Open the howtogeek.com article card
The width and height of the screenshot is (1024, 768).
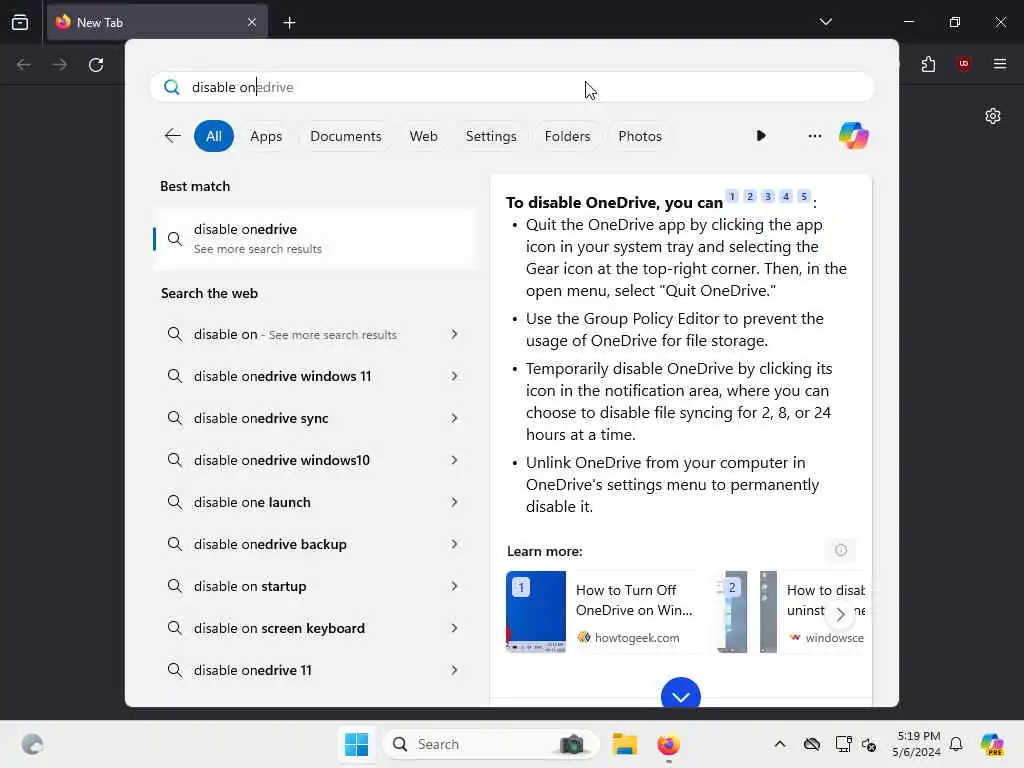pos(605,612)
